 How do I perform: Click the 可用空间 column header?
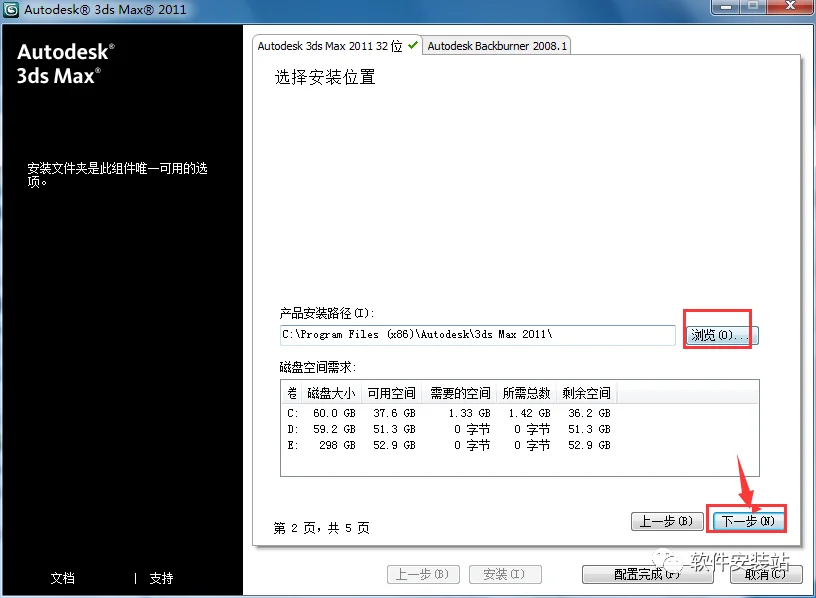point(392,393)
